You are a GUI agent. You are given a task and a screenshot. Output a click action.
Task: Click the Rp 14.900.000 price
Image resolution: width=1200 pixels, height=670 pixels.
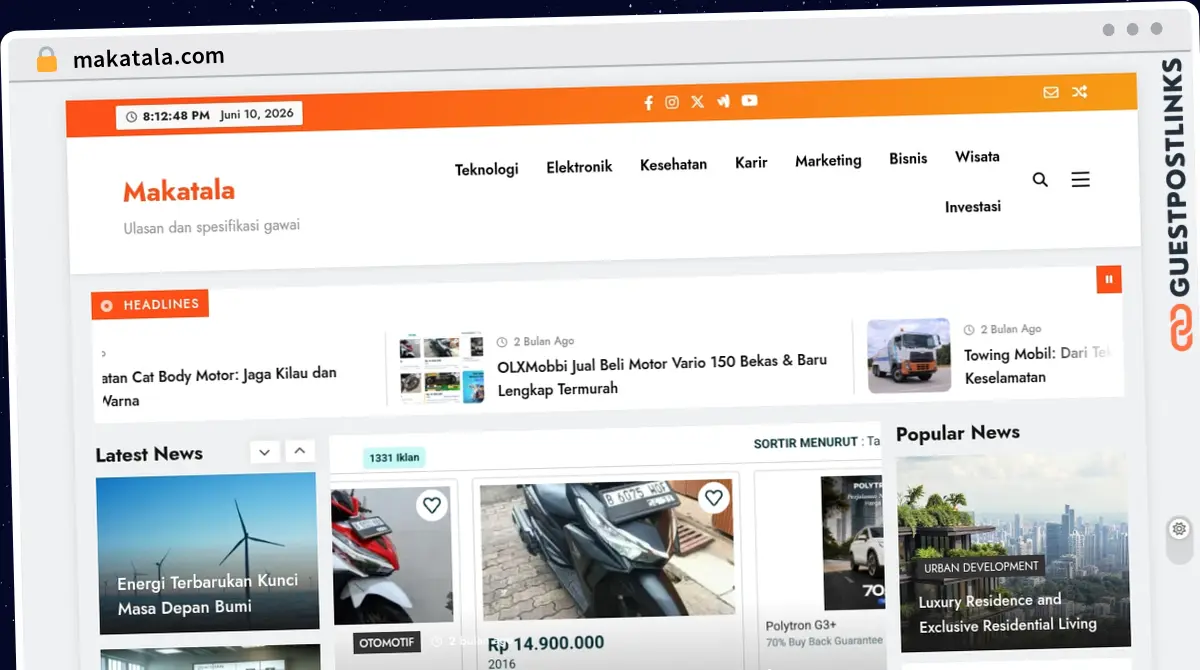point(546,643)
